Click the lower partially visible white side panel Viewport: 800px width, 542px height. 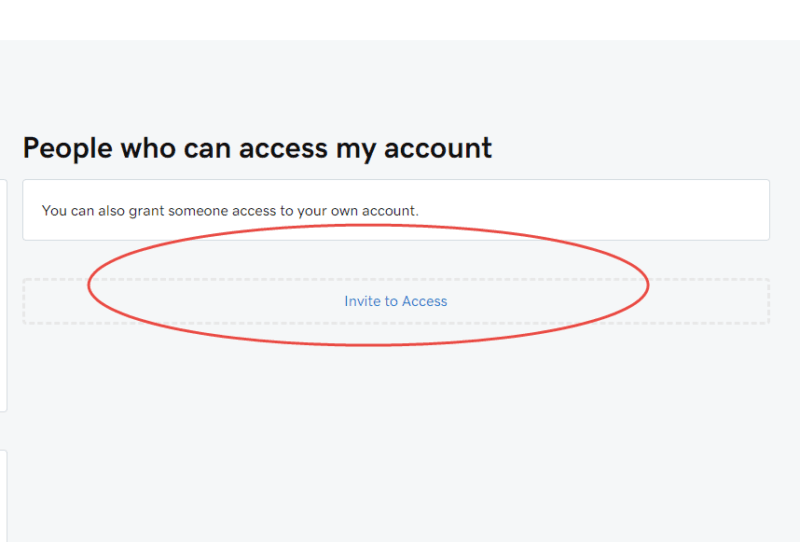[3, 496]
